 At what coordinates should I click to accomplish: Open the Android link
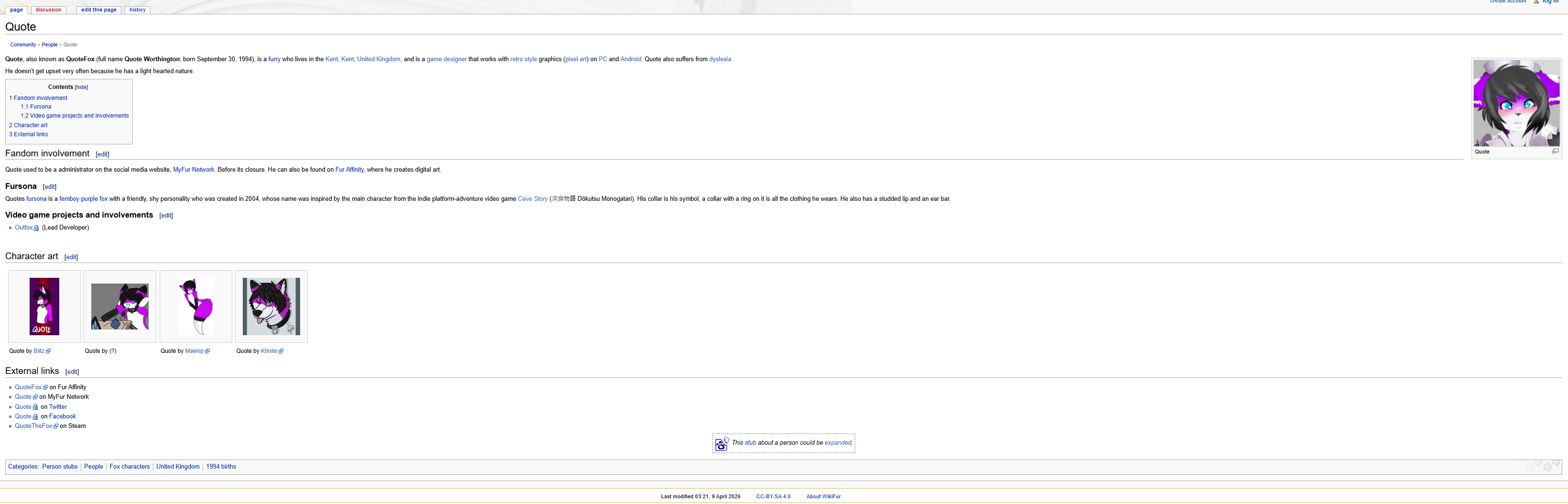tap(631, 59)
